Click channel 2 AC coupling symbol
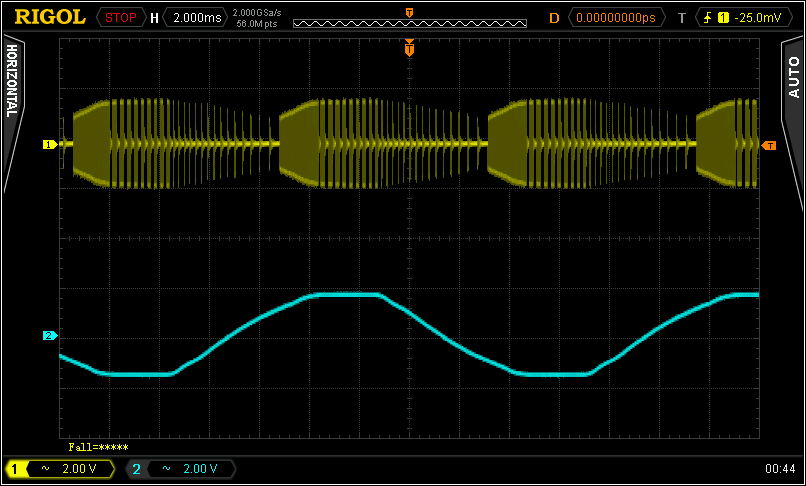Screen dimensions: 806x486 [x=167, y=469]
